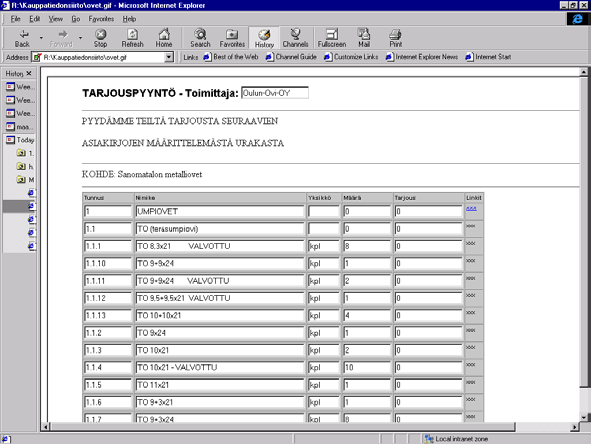Stop page loading with Stop button
The height and width of the screenshot is (444, 591).
click(100, 38)
